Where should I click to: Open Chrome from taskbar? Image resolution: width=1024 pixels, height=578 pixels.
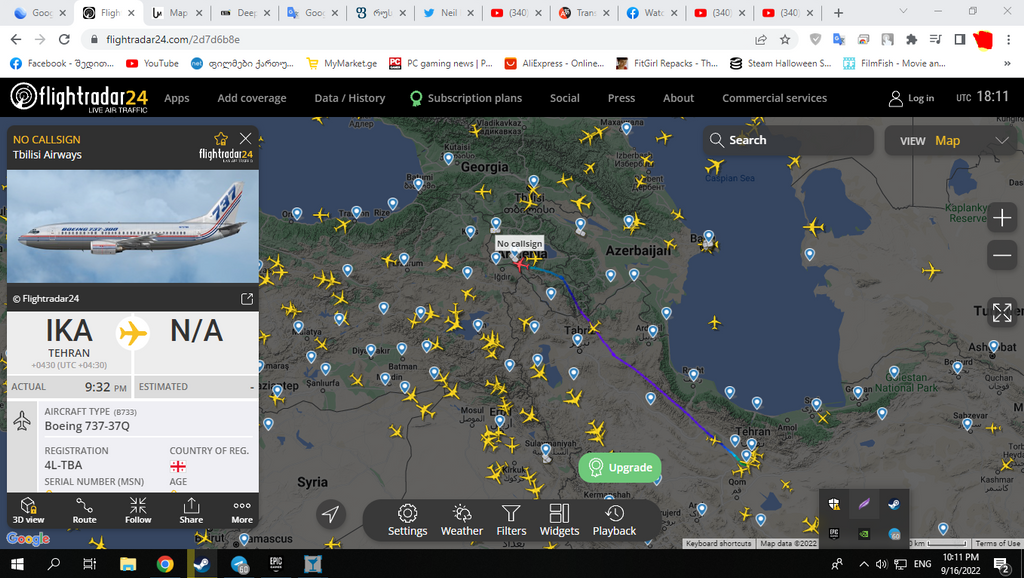pyautogui.click(x=165, y=564)
